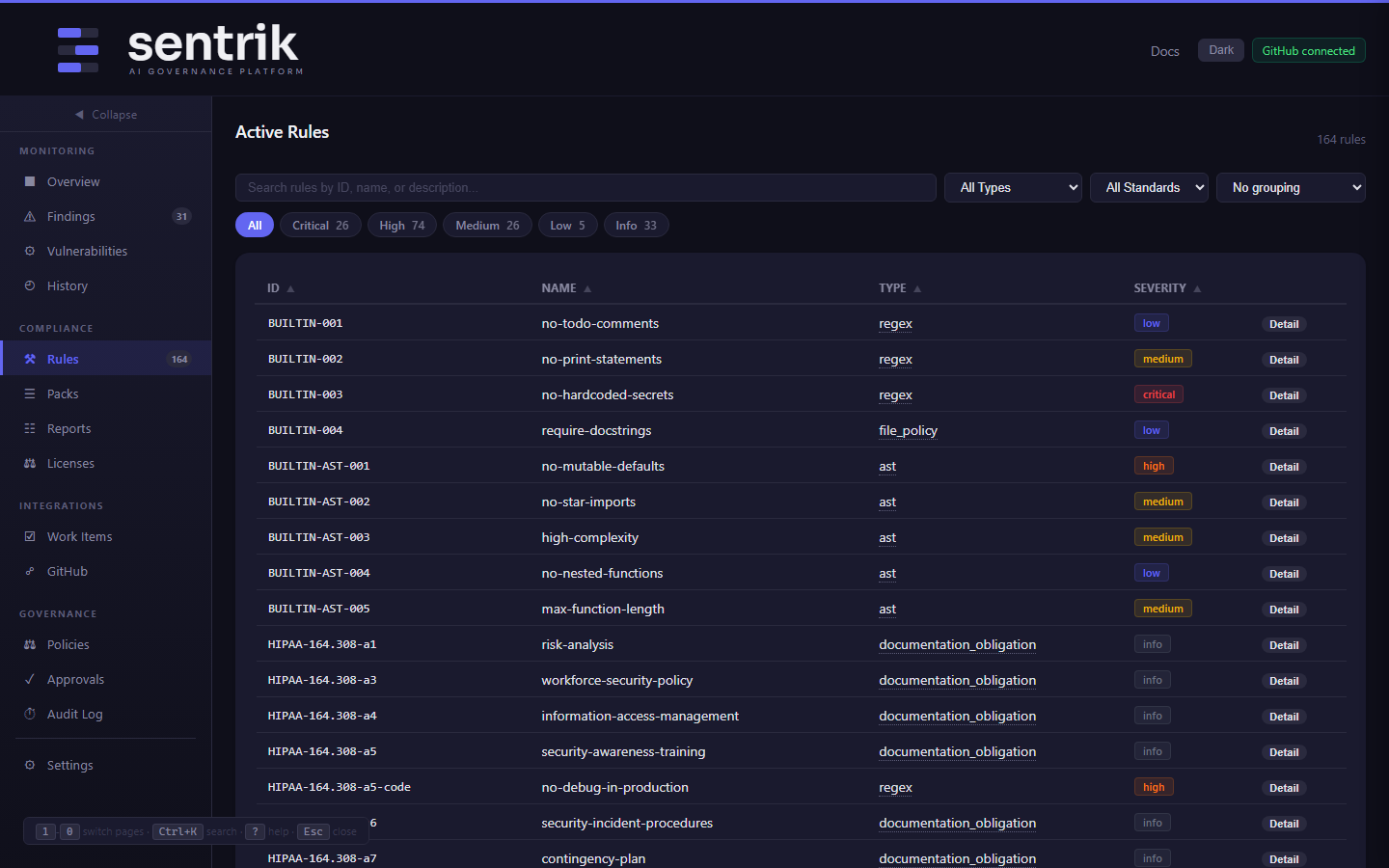Open Detail for no-hardcoded-secrets rule

(1284, 395)
